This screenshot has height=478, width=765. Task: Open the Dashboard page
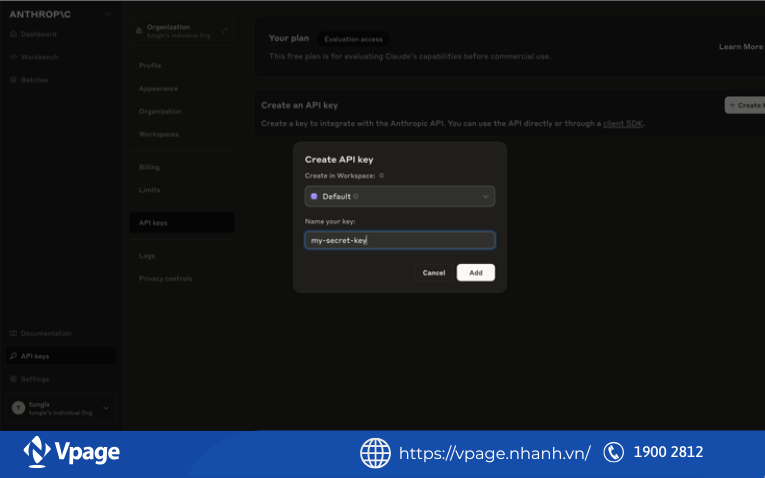pos(39,34)
